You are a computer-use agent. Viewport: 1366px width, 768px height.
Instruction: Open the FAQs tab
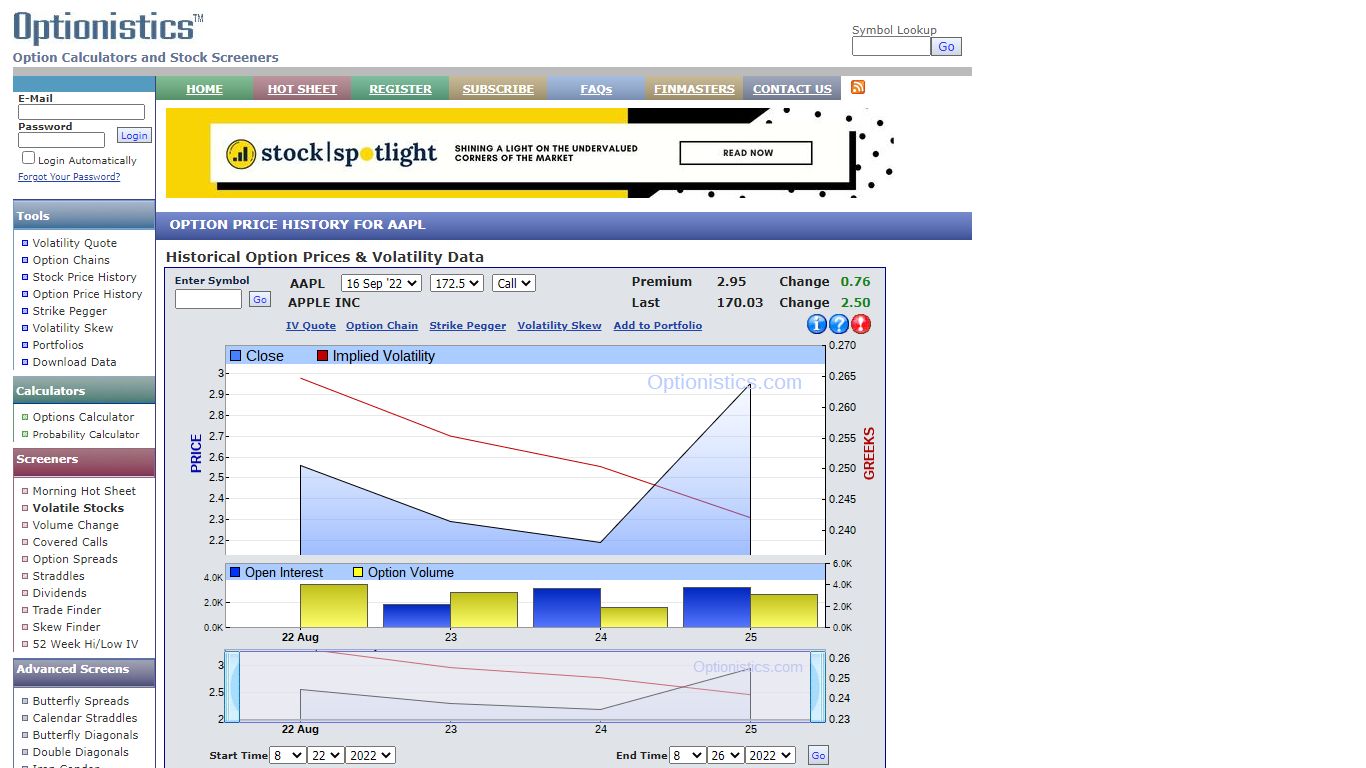[x=596, y=89]
